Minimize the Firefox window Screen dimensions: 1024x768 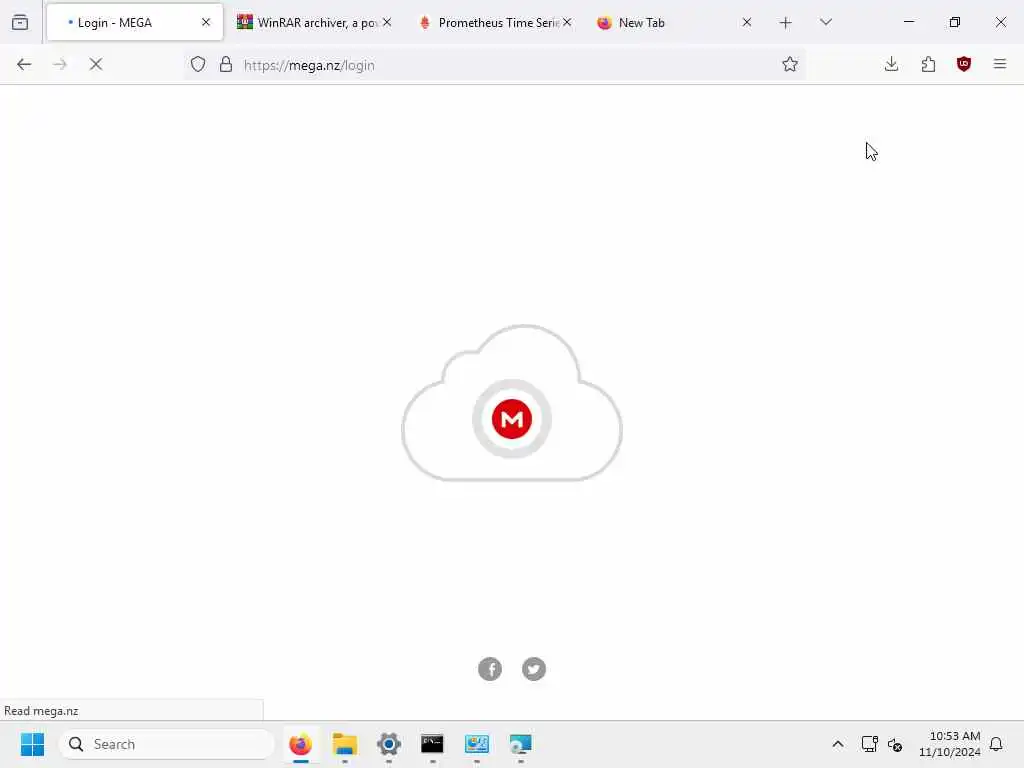click(909, 22)
